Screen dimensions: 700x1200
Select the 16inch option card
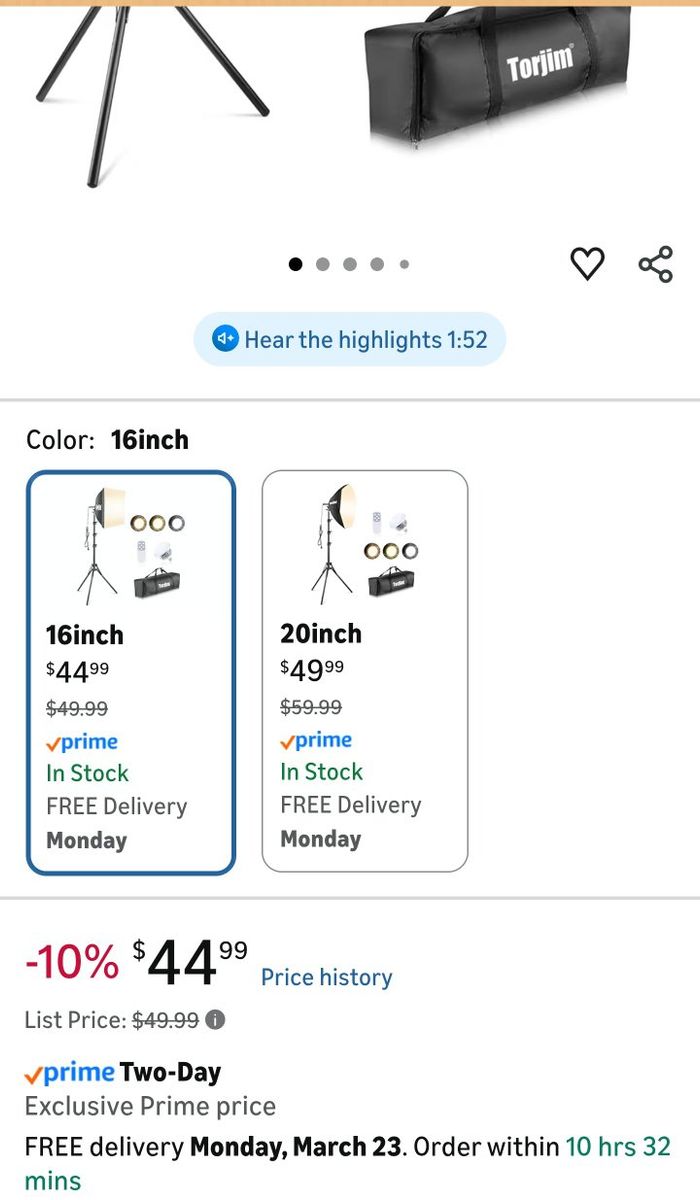(x=131, y=673)
